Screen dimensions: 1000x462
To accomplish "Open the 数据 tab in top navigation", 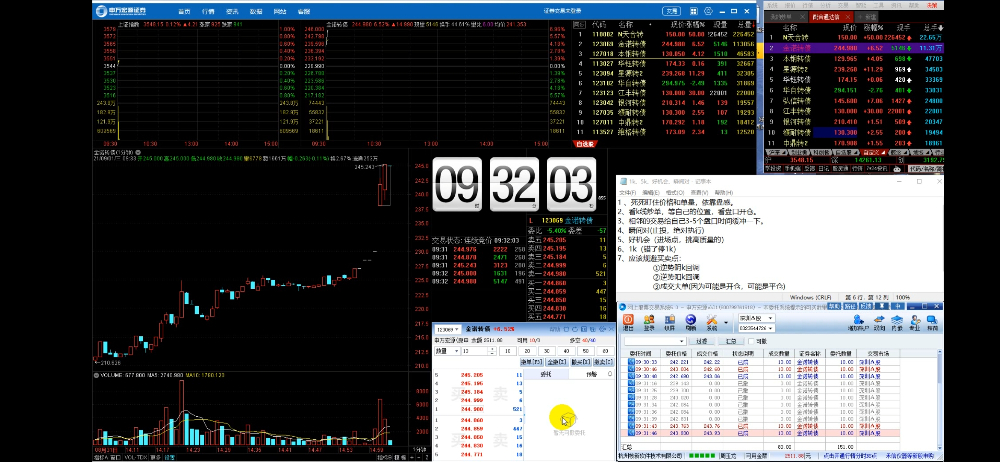I will (256, 11).
